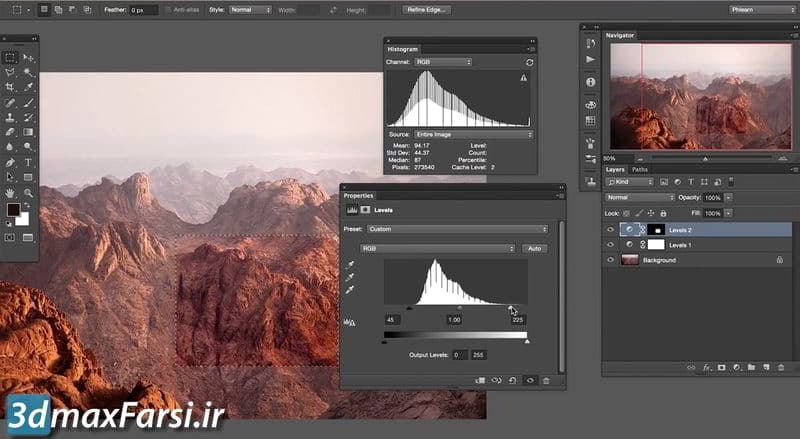Select the Eraser tool
The width and height of the screenshot is (800, 439).
(x=10, y=132)
